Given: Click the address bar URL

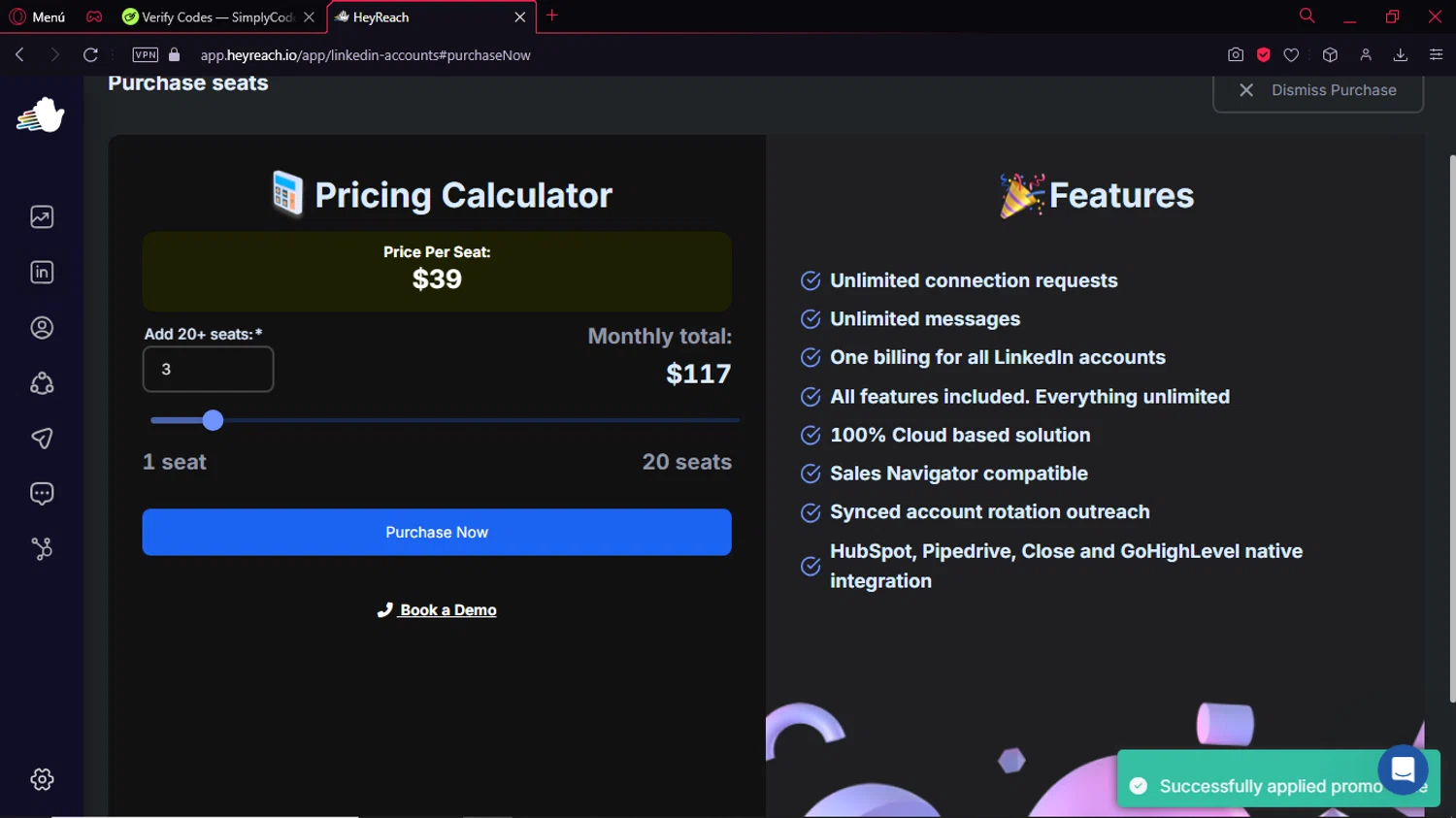Looking at the screenshot, I should [x=365, y=55].
